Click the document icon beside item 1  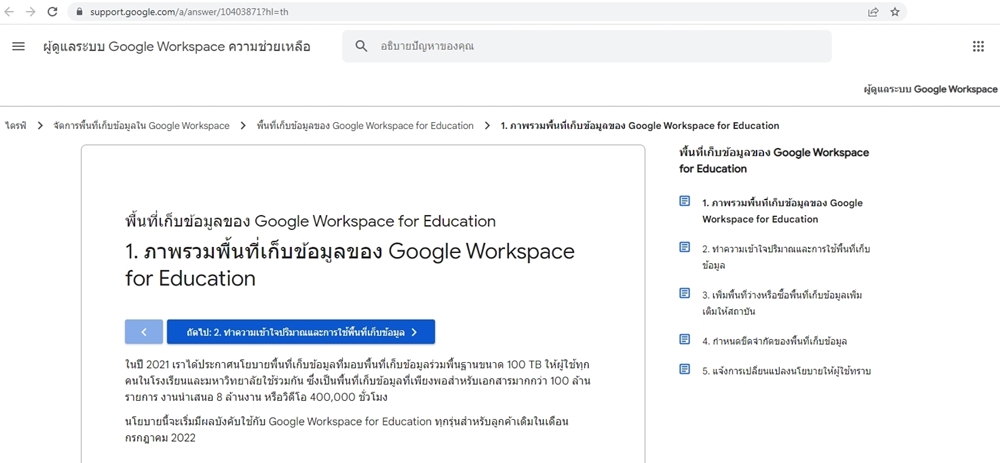click(x=685, y=202)
